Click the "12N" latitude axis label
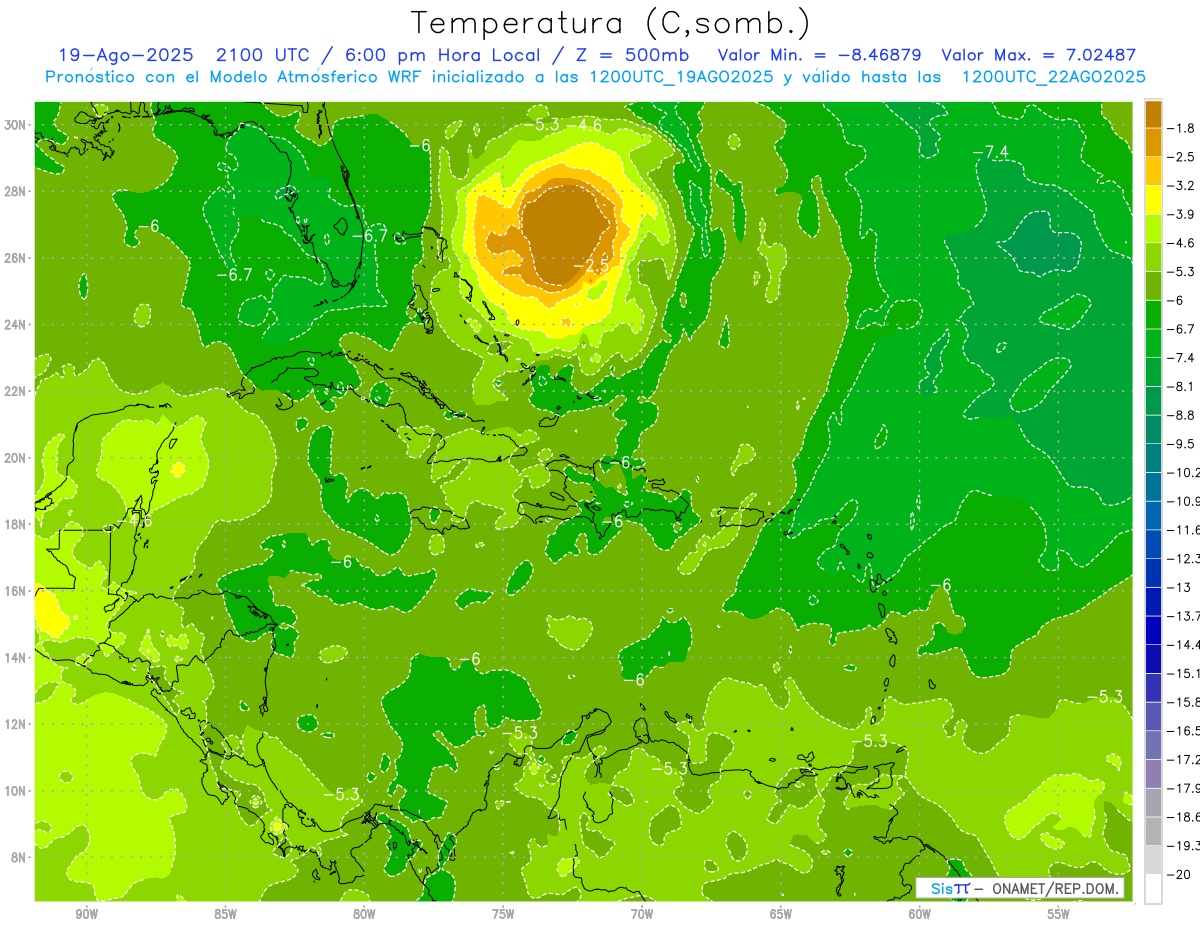The height and width of the screenshot is (927, 1200). (x=15, y=724)
